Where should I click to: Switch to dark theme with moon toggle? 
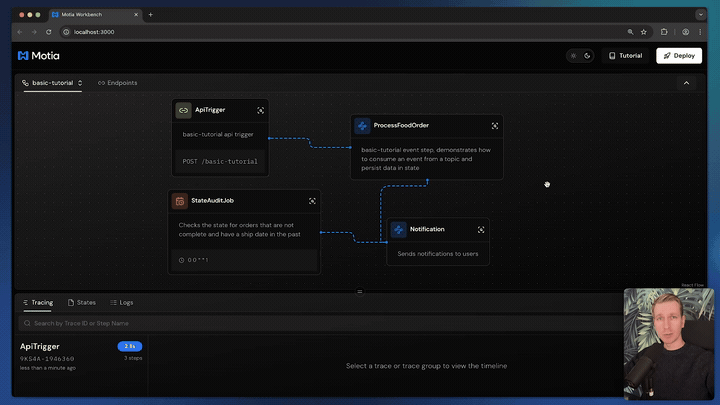pos(586,56)
